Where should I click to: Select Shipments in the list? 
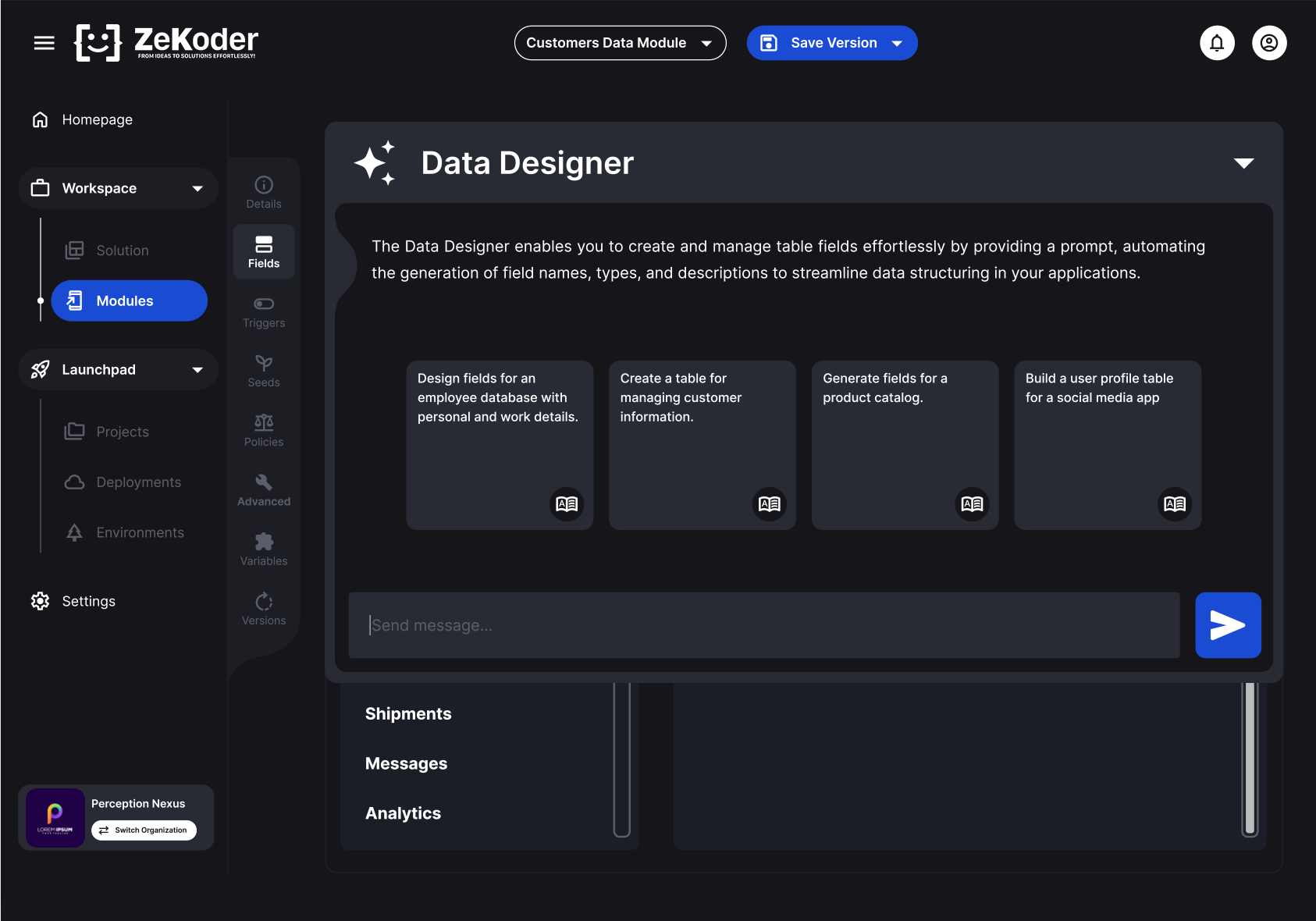408,713
